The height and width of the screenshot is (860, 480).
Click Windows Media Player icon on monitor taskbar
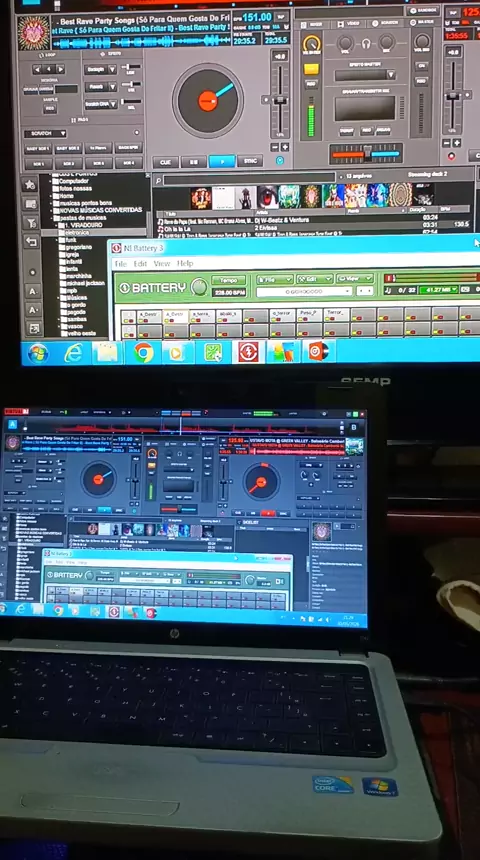tap(178, 353)
